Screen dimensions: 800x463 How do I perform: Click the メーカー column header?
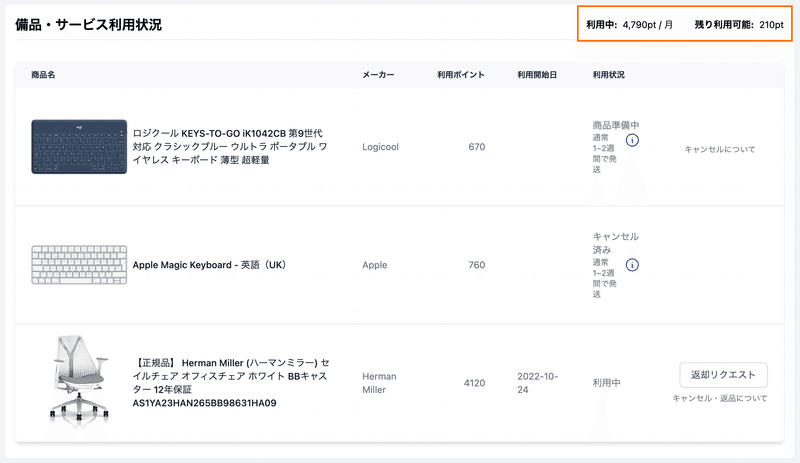pyautogui.click(x=378, y=75)
